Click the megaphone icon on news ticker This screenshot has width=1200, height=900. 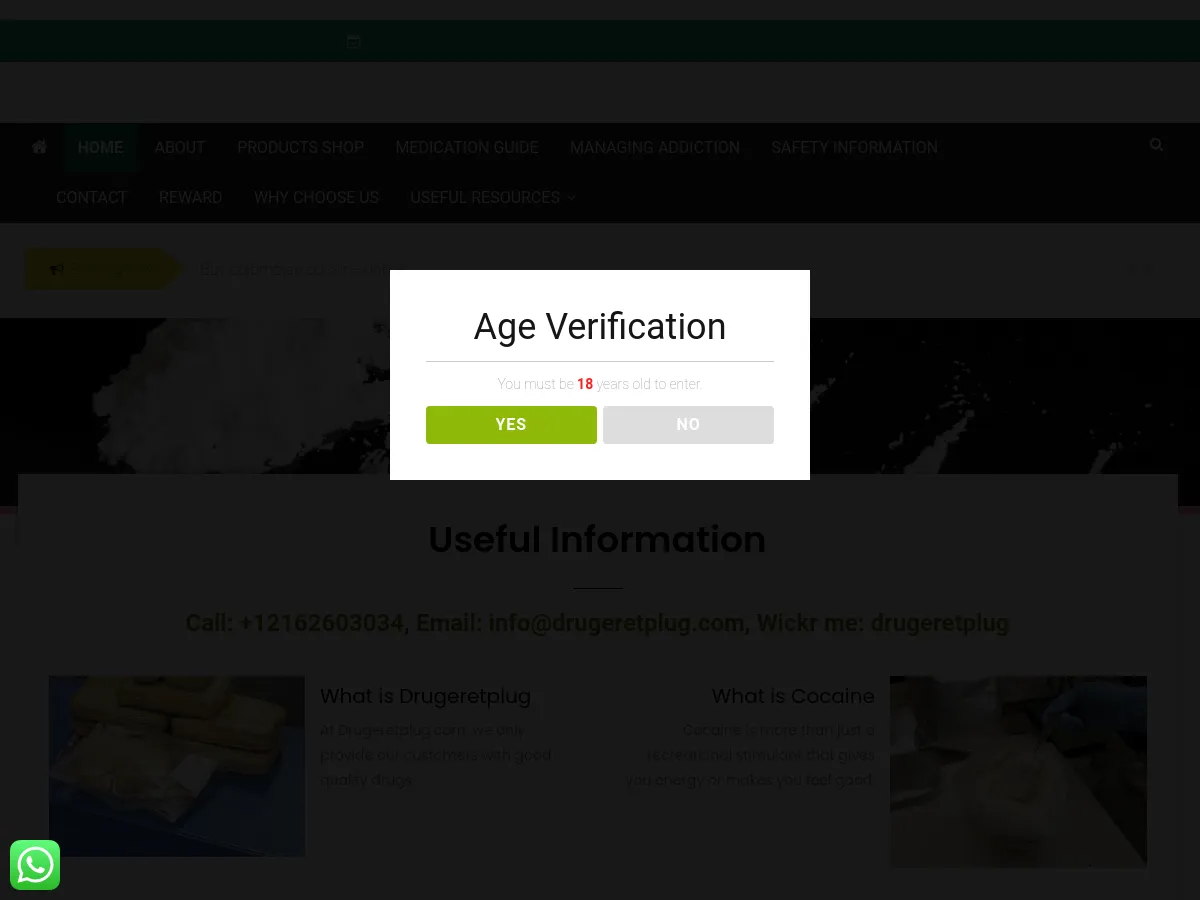point(57,269)
